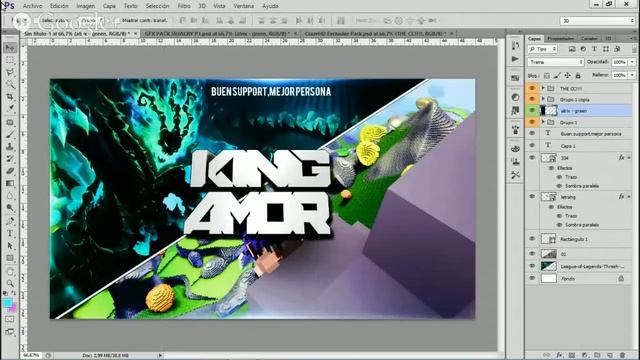This screenshot has height=360, width=640.
Task: Open the Filtro menu
Action: pyautogui.click(x=184, y=6)
